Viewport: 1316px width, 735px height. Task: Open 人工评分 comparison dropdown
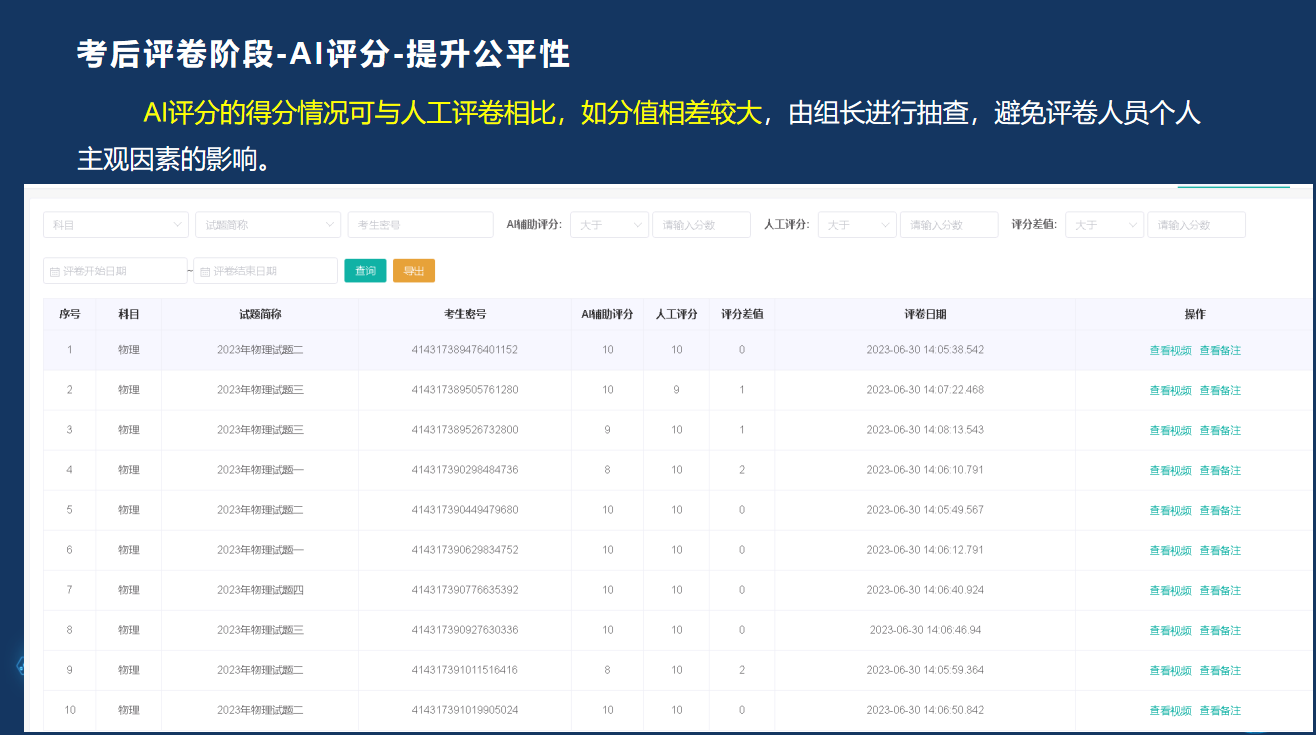coord(857,225)
